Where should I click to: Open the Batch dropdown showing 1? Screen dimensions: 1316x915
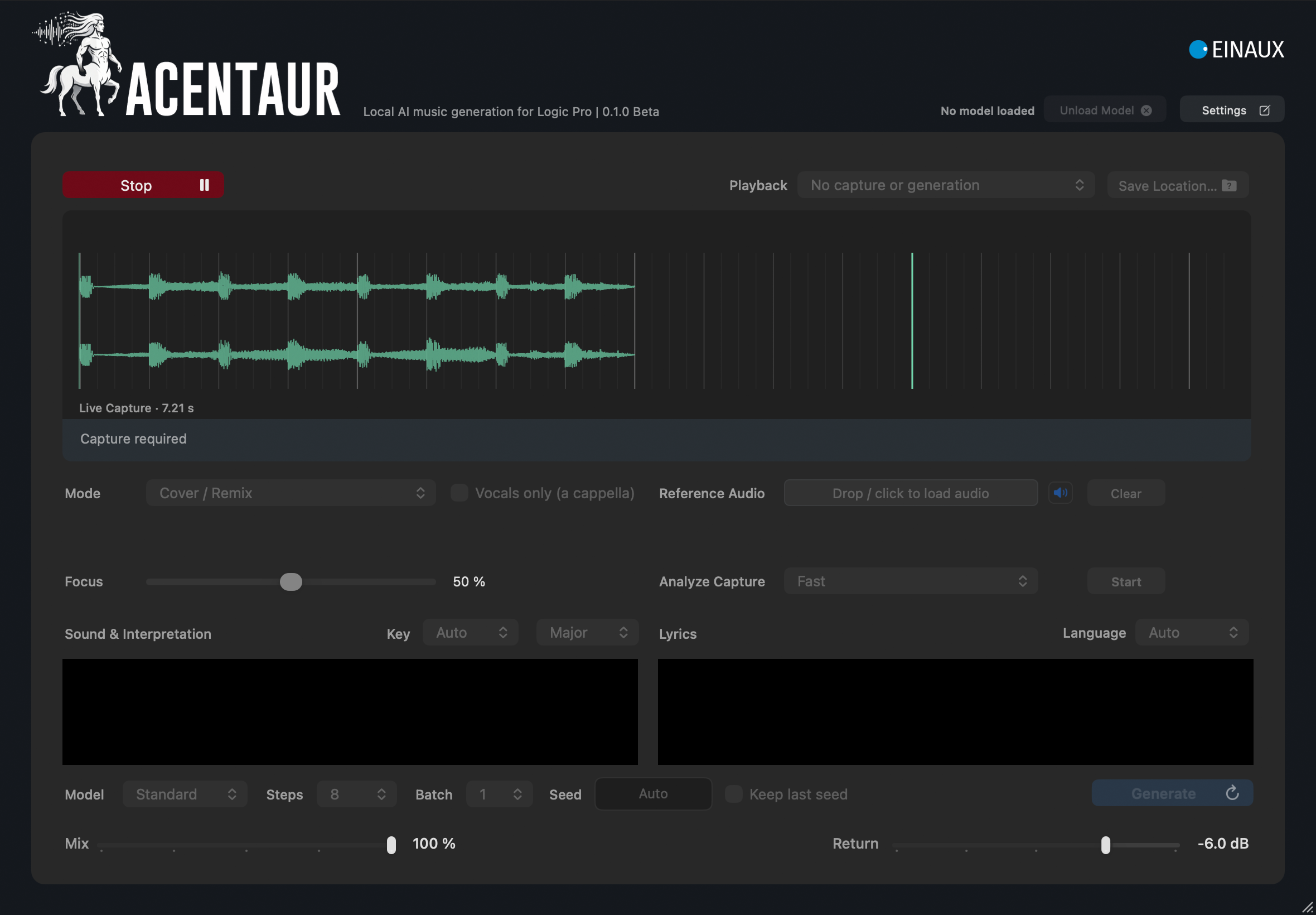click(500, 794)
